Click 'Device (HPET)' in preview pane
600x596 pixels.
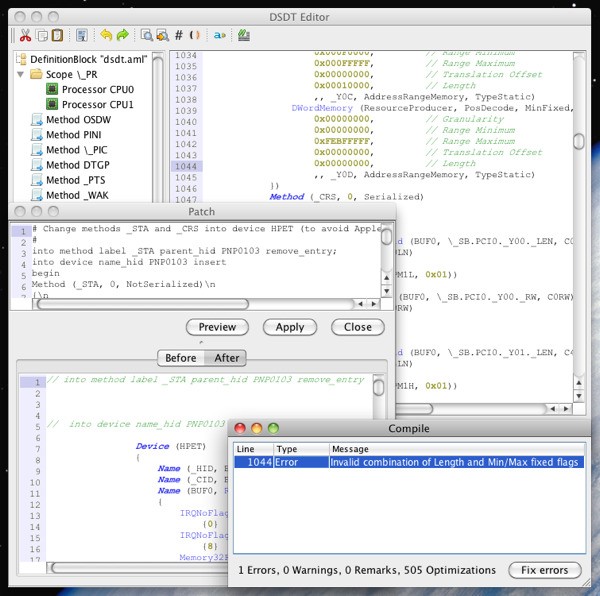(x=171, y=446)
